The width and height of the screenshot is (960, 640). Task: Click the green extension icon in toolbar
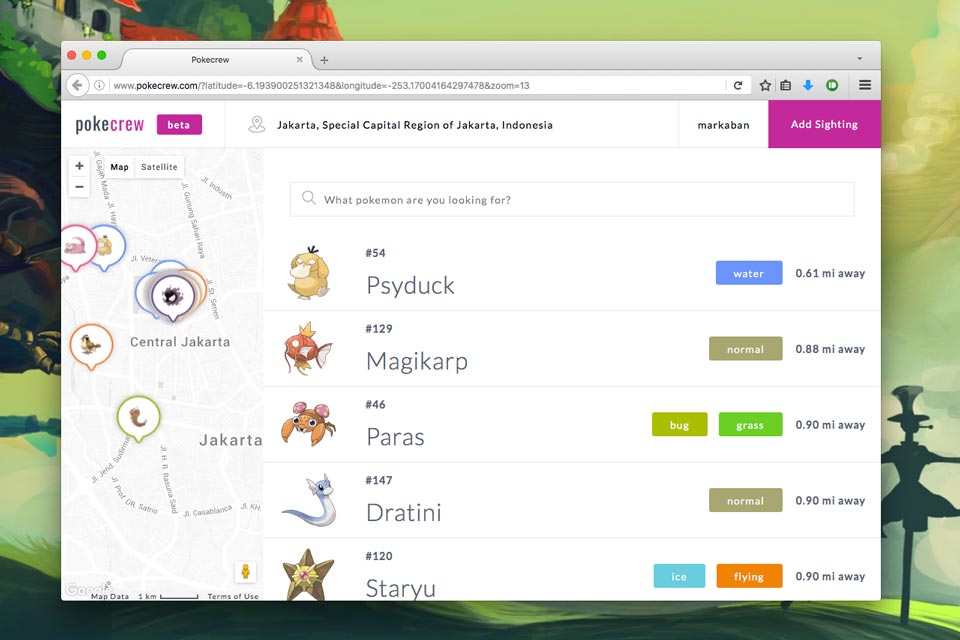tap(831, 85)
